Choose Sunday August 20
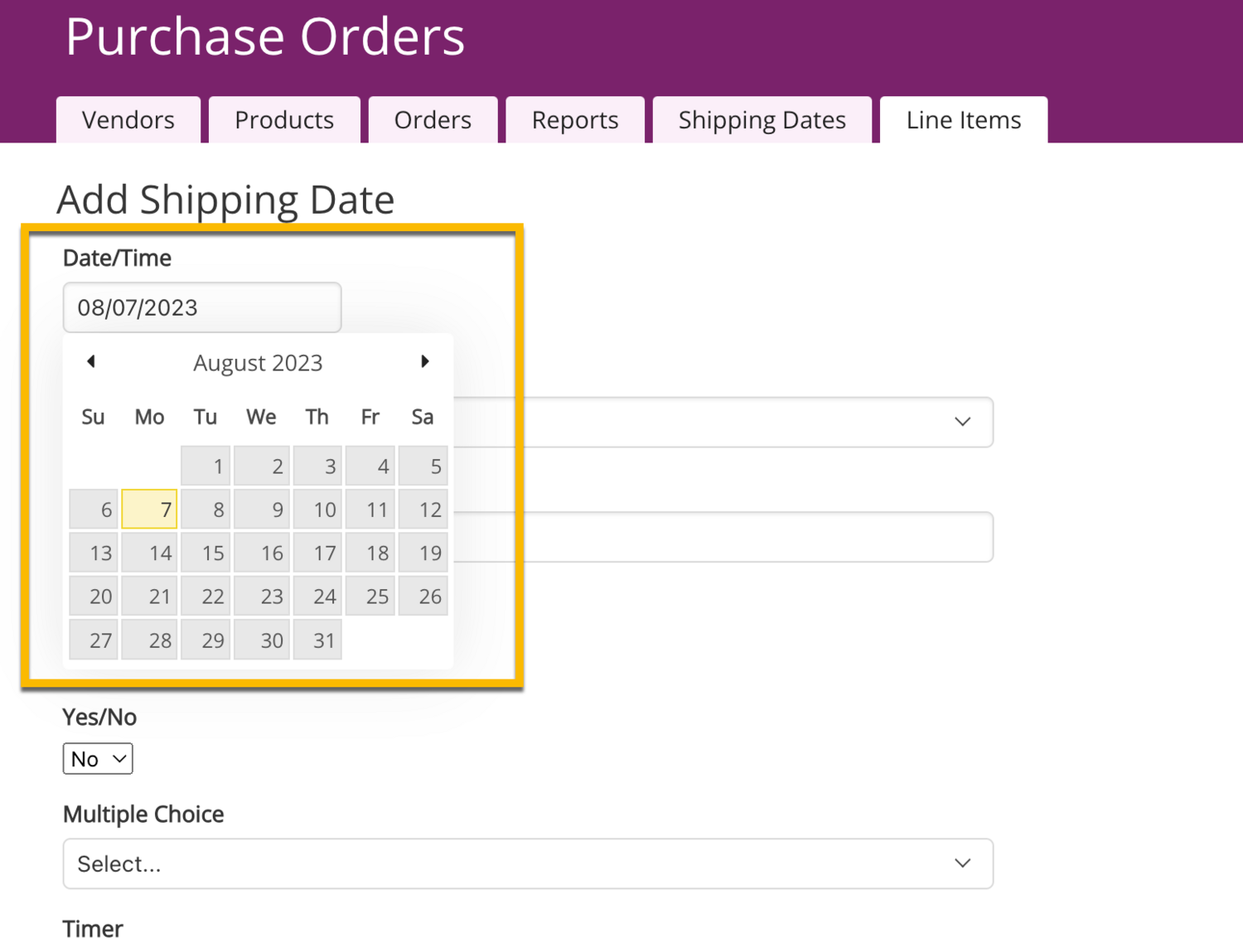Viewport: 1243px width, 952px height. [x=94, y=596]
